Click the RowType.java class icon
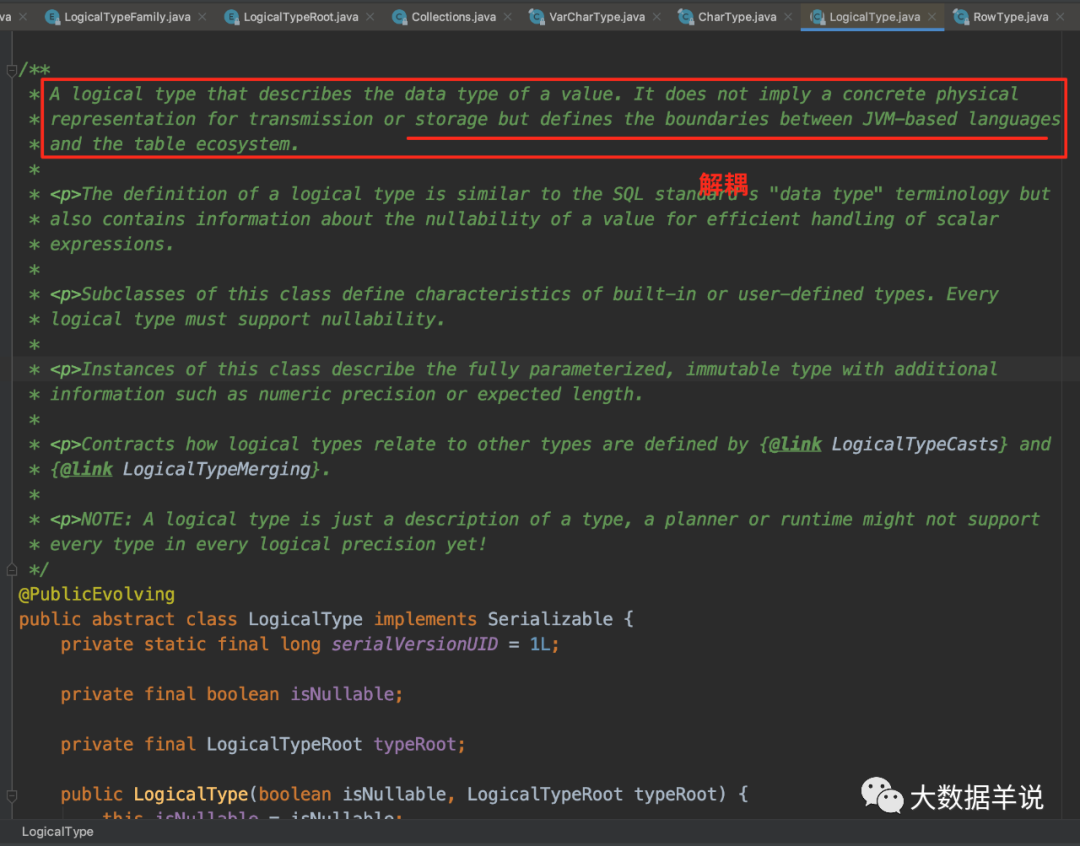The image size is (1080, 846). click(x=960, y=17)
